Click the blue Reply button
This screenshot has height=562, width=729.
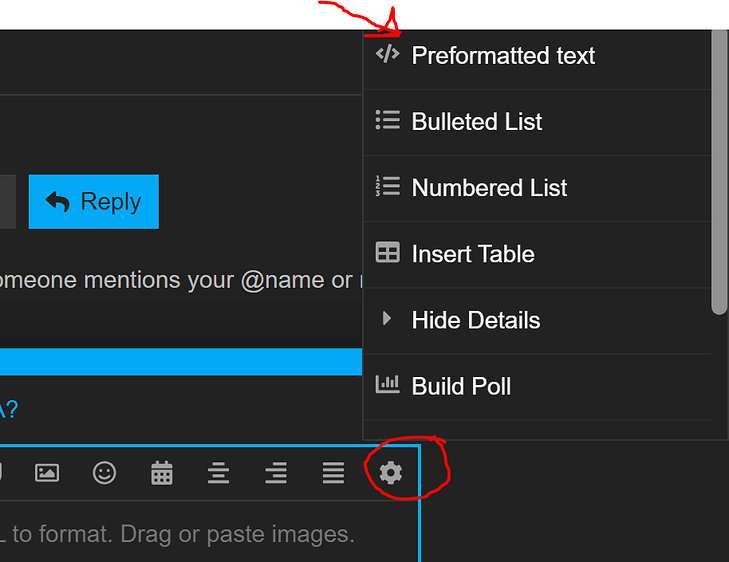pyautogui.click(x=93, y=202)
